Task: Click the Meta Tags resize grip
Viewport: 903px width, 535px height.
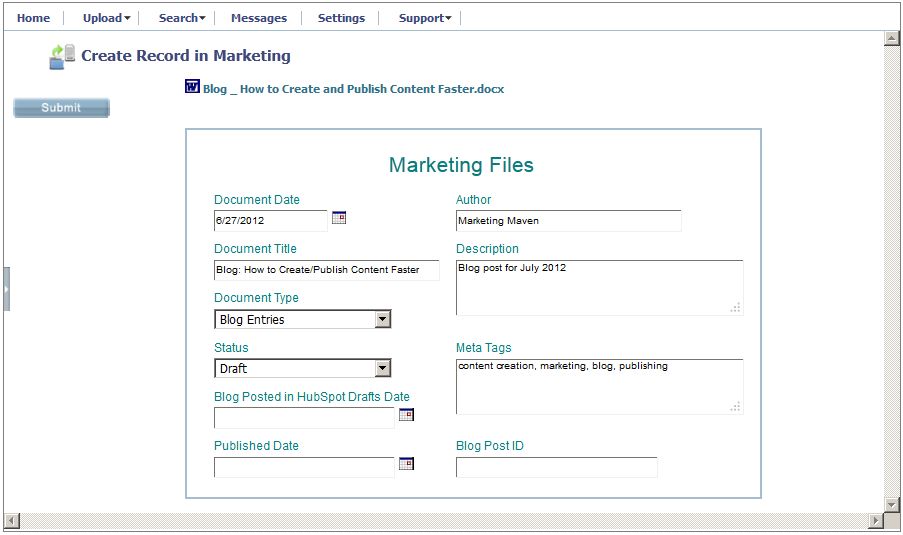Action: [x=735, y=407]
